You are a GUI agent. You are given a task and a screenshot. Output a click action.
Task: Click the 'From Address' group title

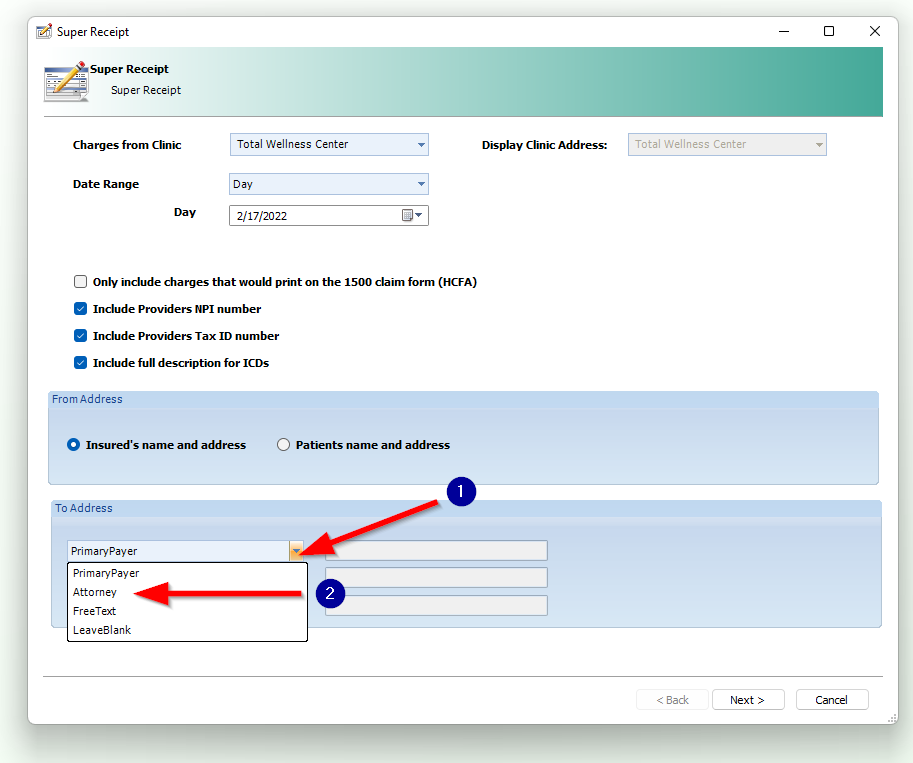pyautogui.click(x=87, y=399)
